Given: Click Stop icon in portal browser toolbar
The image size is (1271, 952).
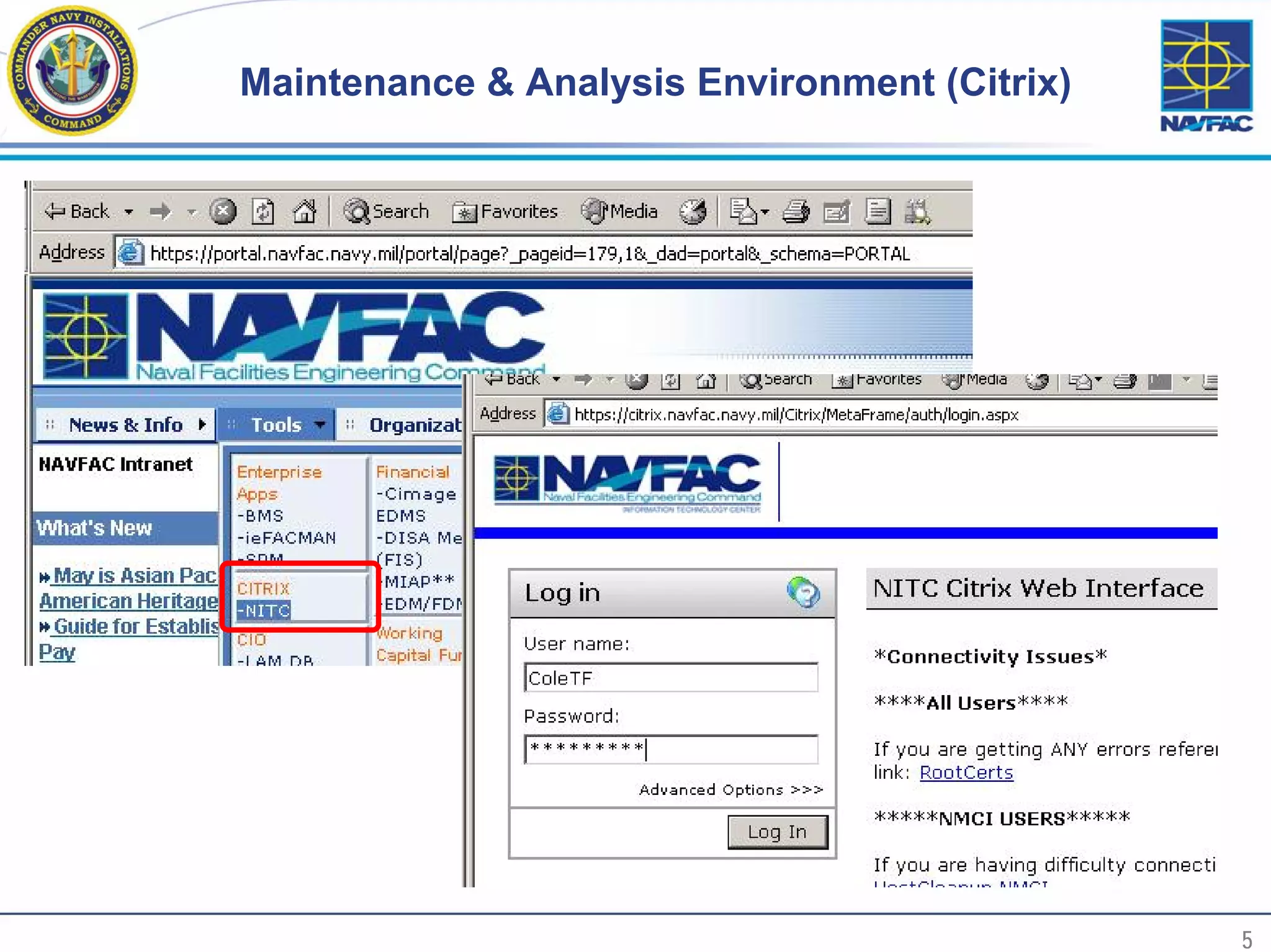Looking at the screenshot, I should 223,212.
